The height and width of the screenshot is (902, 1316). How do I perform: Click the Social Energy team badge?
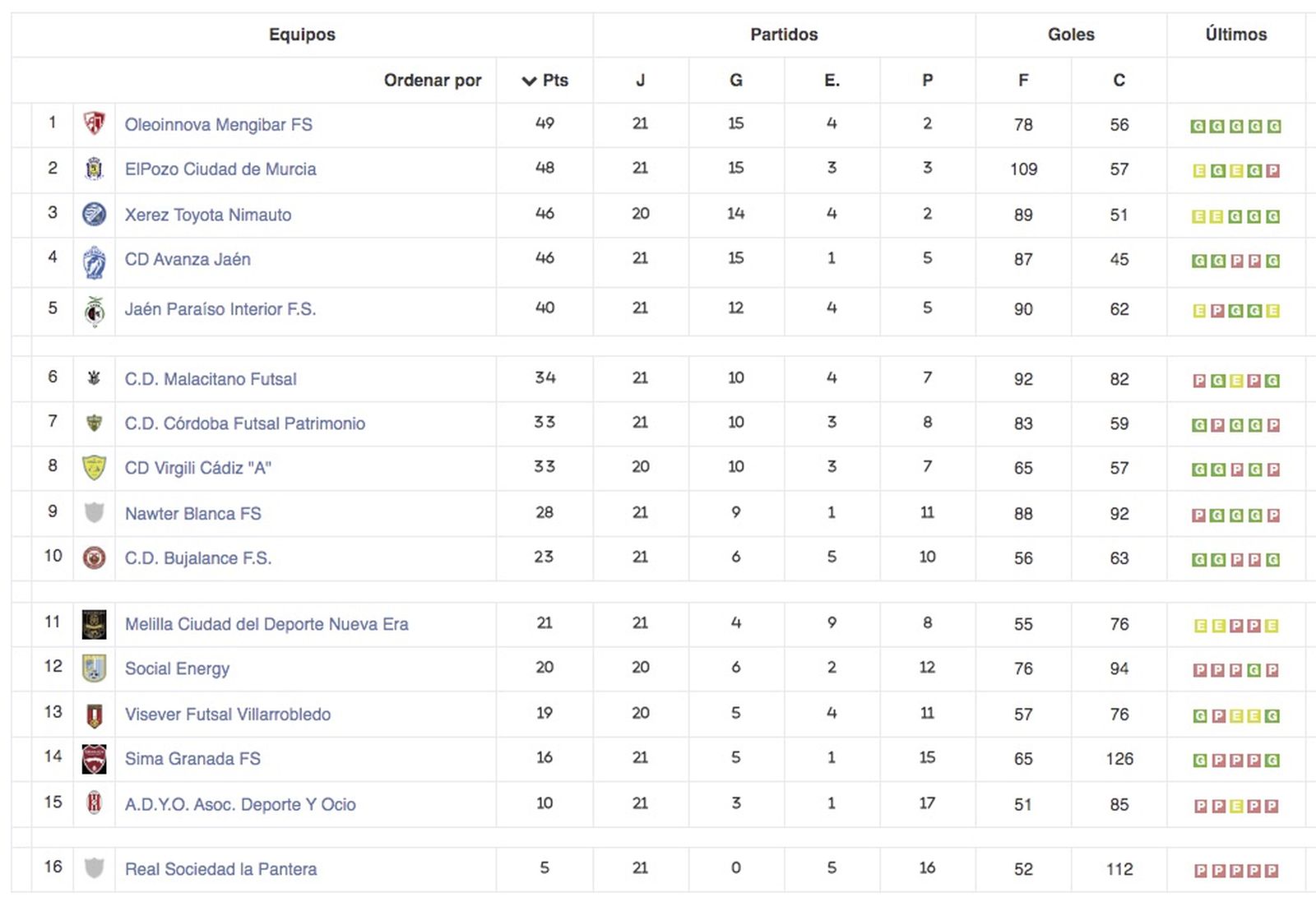click(95, 668)
